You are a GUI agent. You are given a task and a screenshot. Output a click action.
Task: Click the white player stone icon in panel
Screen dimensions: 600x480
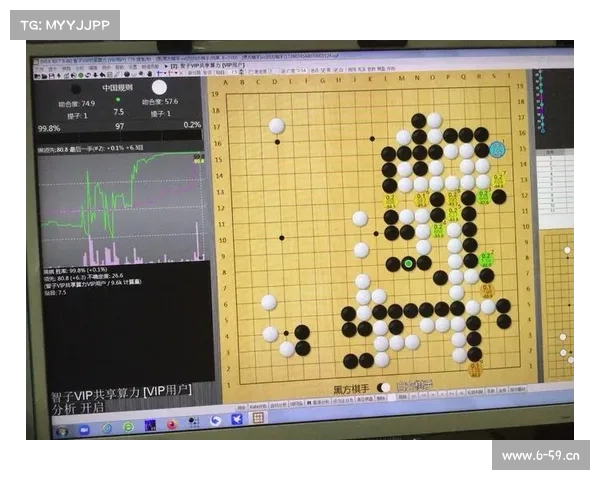(x=159, y=88)
